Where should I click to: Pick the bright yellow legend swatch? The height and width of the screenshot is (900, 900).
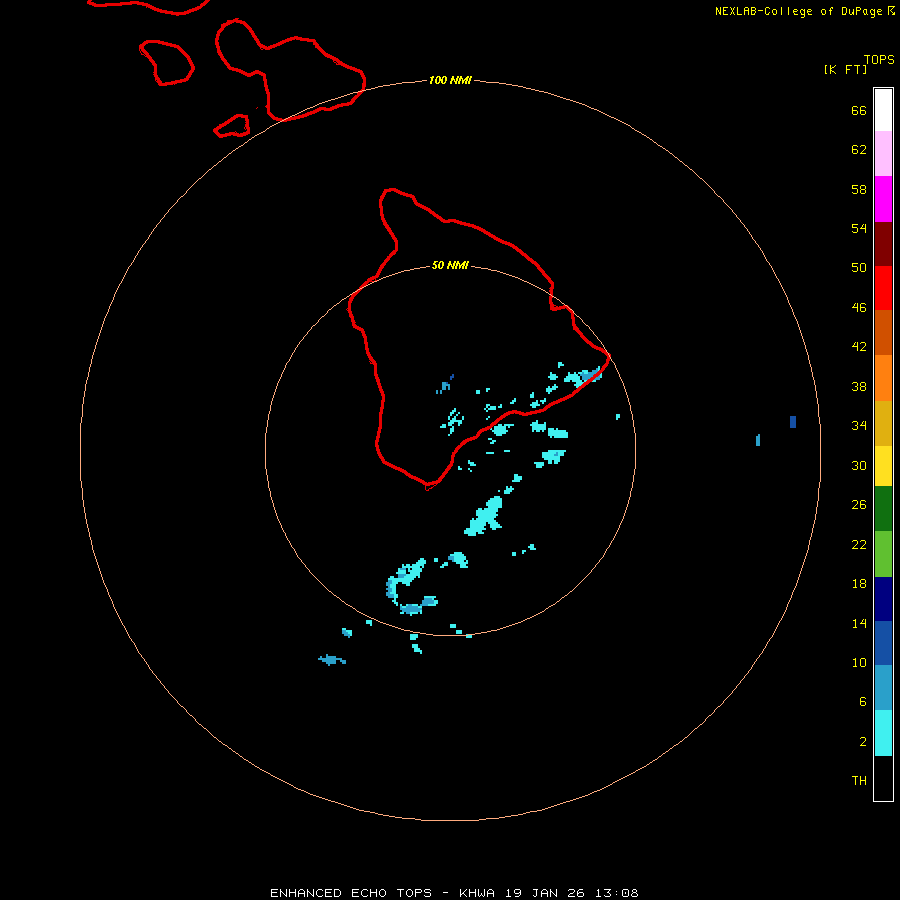[883, 466]
